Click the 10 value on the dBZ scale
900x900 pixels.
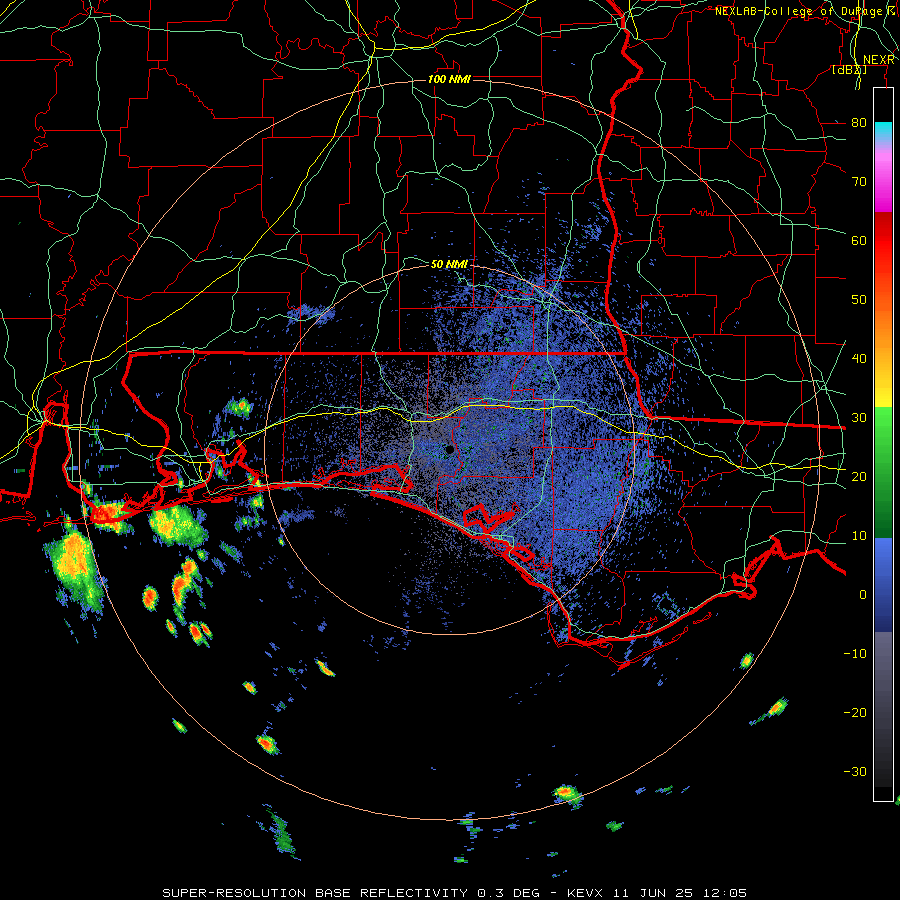(x=859, y=536)
